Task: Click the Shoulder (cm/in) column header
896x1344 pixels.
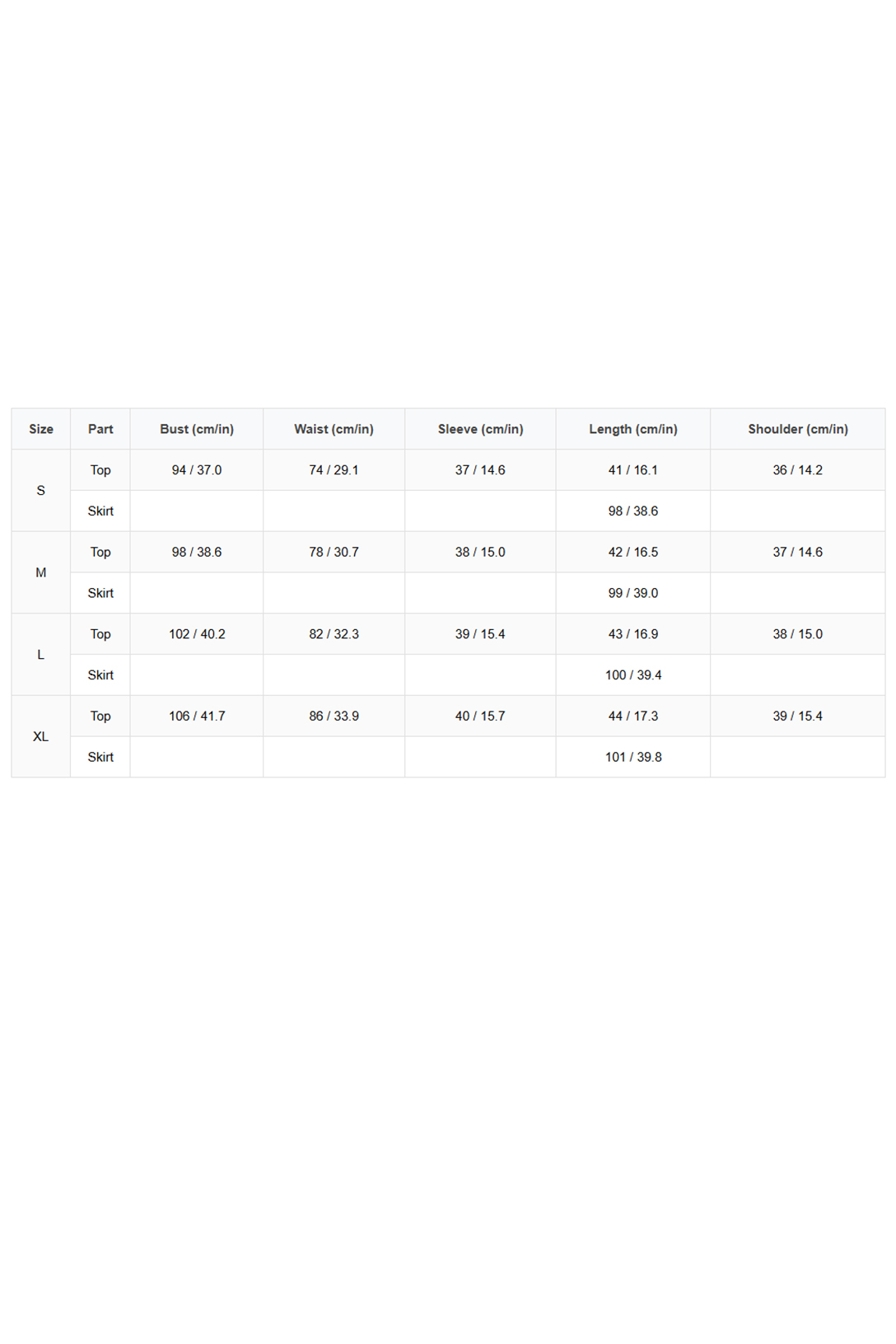Action: [x=798, y=429]
